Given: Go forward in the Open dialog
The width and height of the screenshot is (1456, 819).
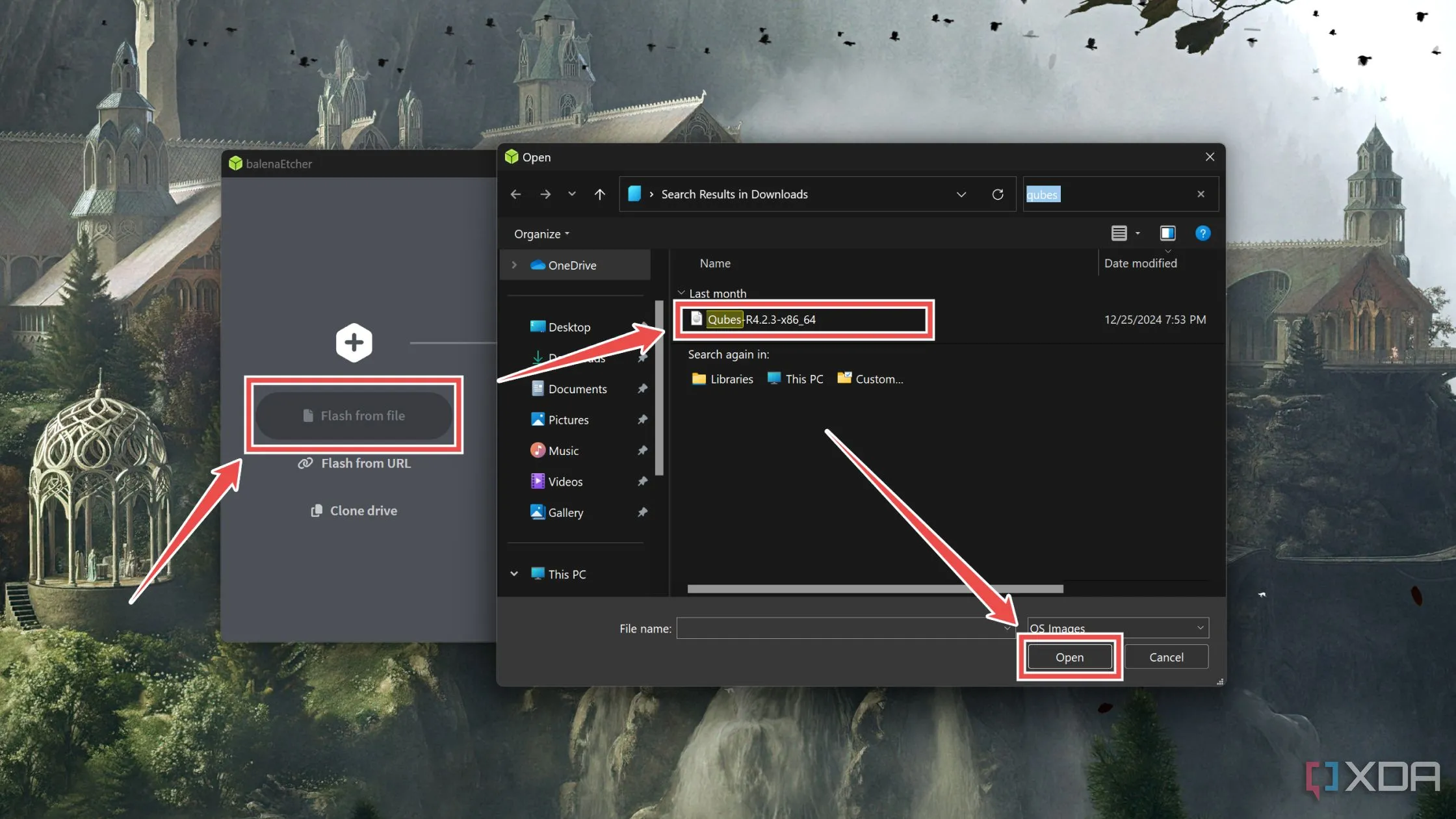Looking at the screenshot, I should [545, 194].
